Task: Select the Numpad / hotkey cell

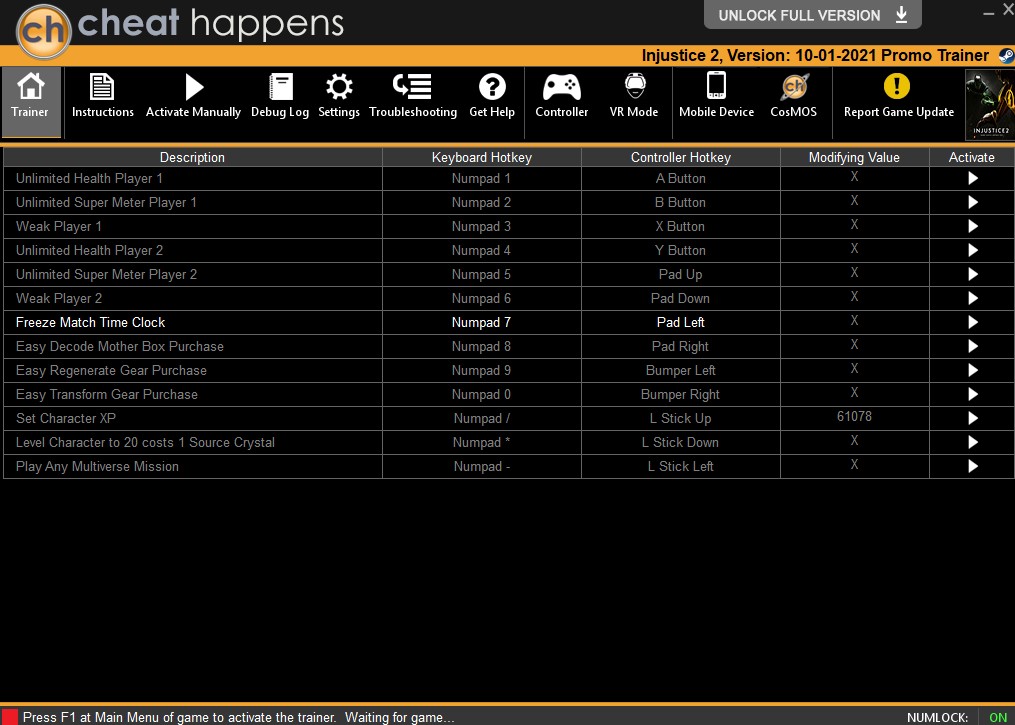Action: [482, 418]
